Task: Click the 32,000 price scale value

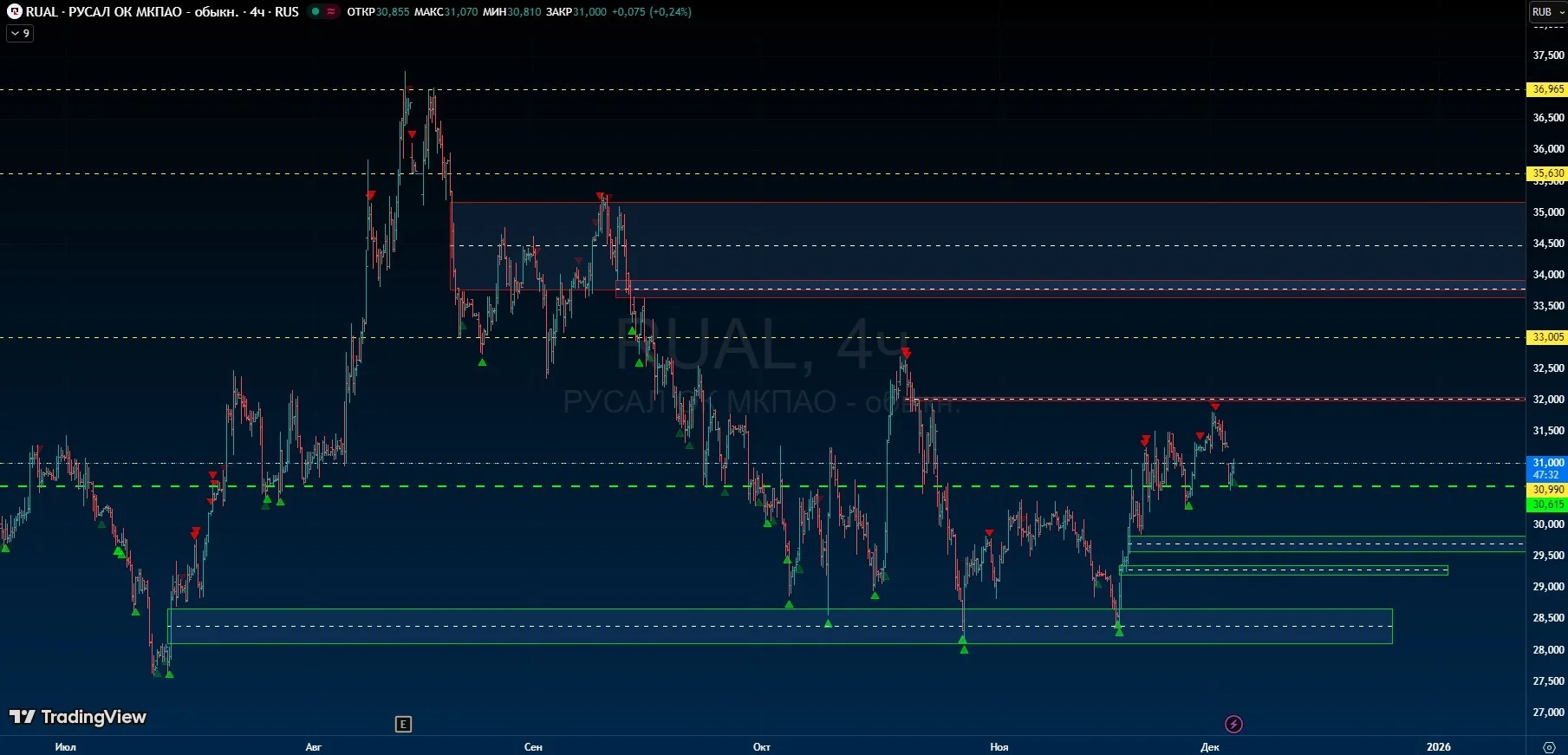Action: click(x=1549, y=400)
